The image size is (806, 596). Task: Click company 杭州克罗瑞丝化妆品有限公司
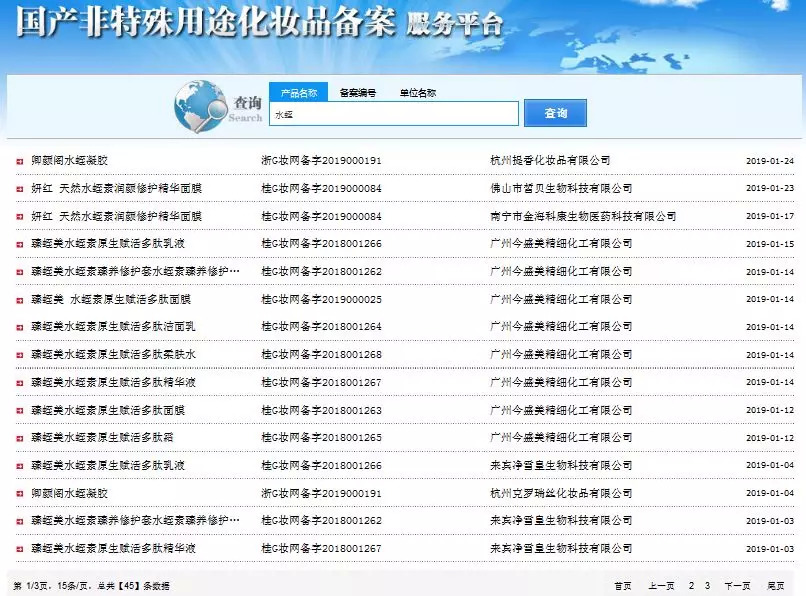[x=561, y=493]
